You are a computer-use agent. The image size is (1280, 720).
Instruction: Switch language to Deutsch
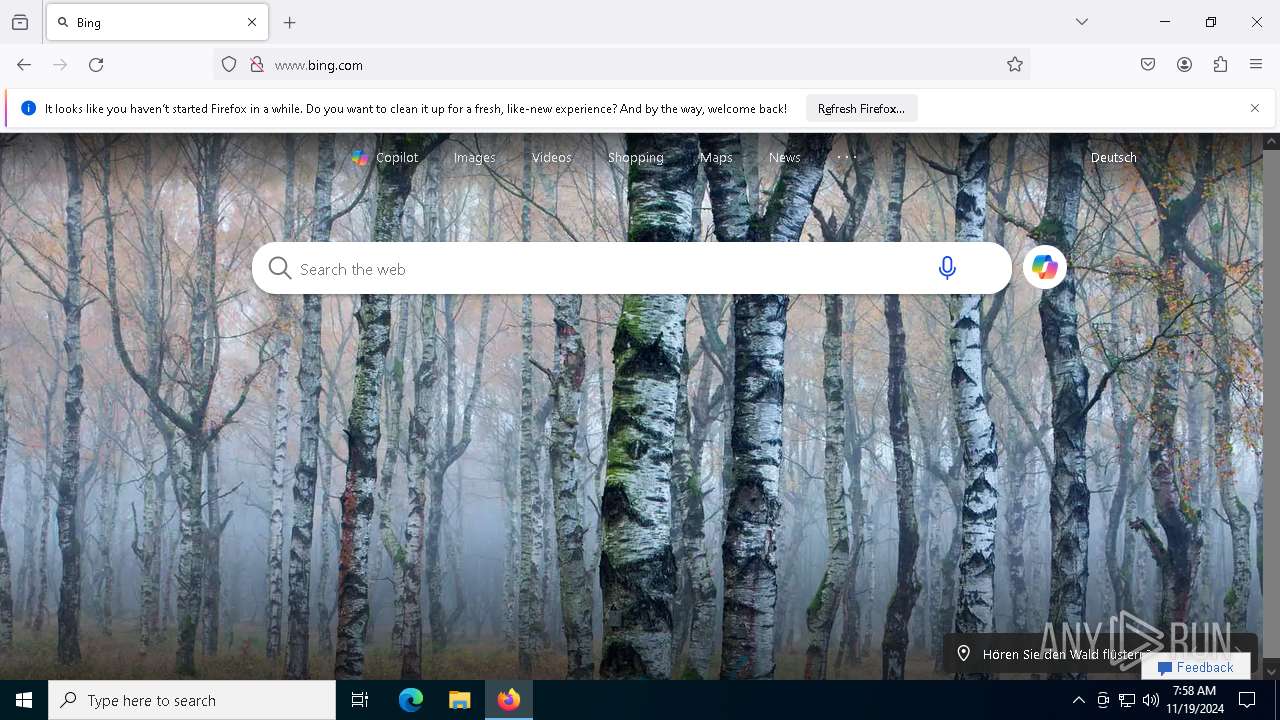[x=1113, y=157]
